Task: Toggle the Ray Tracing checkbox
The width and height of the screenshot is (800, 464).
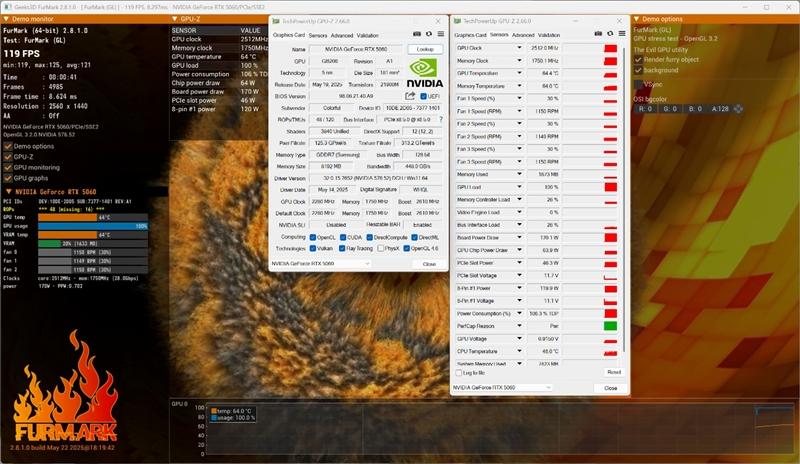Action: click(x=342, y=249)
